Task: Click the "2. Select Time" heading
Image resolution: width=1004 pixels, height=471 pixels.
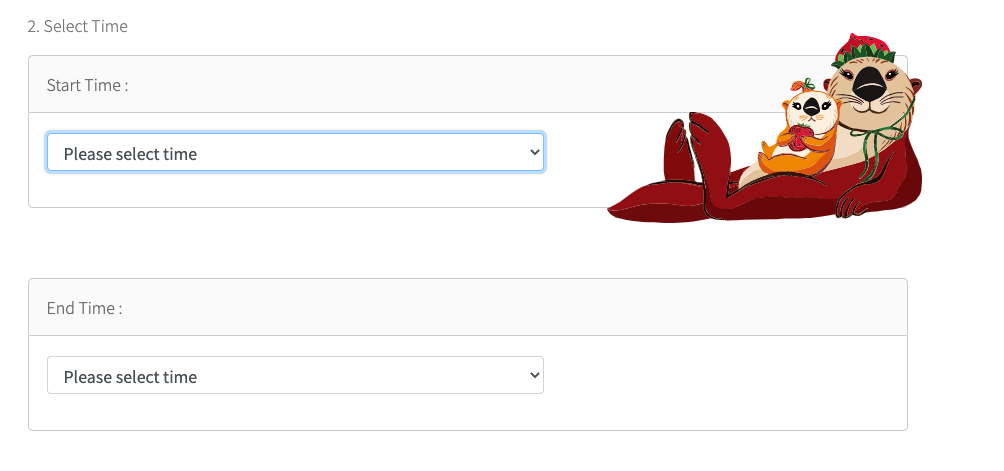Action: point(77,26)
